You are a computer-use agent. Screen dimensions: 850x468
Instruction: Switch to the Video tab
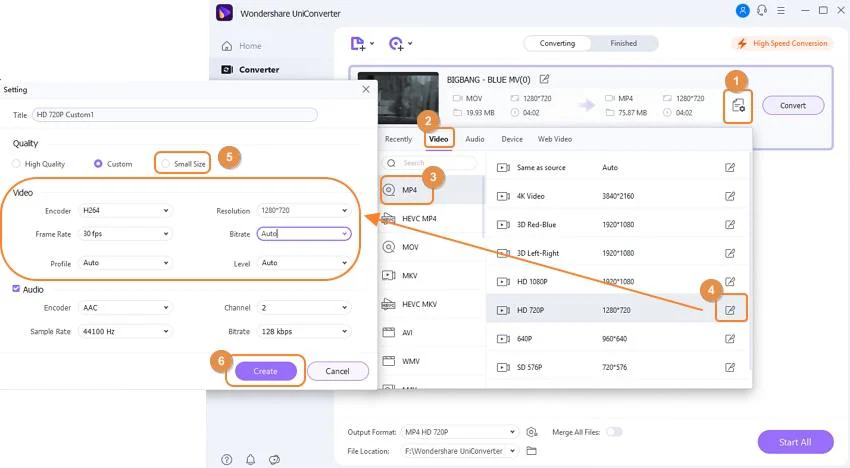click(x=439, y=139)
